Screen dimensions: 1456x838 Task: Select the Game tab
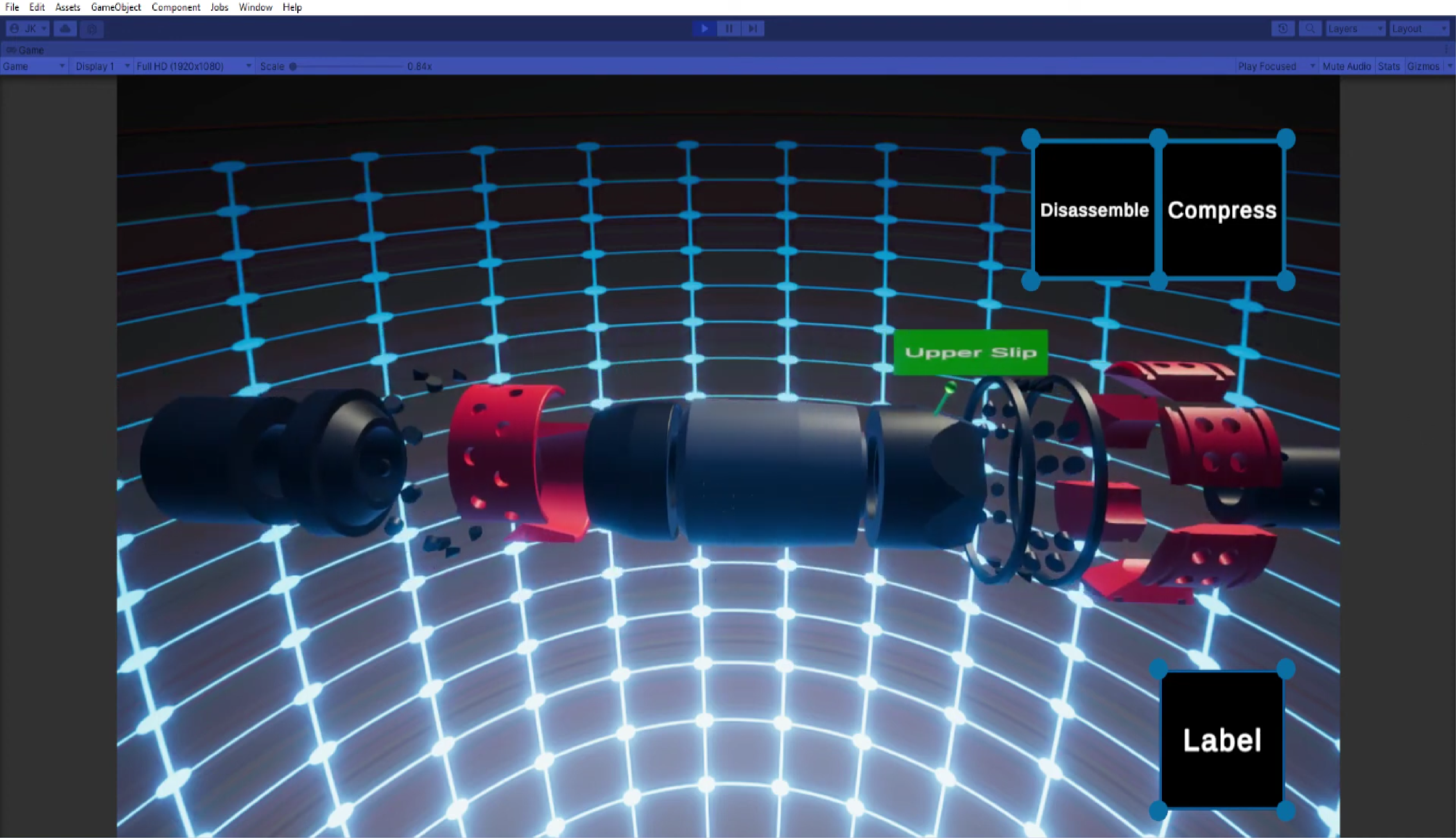25,50
